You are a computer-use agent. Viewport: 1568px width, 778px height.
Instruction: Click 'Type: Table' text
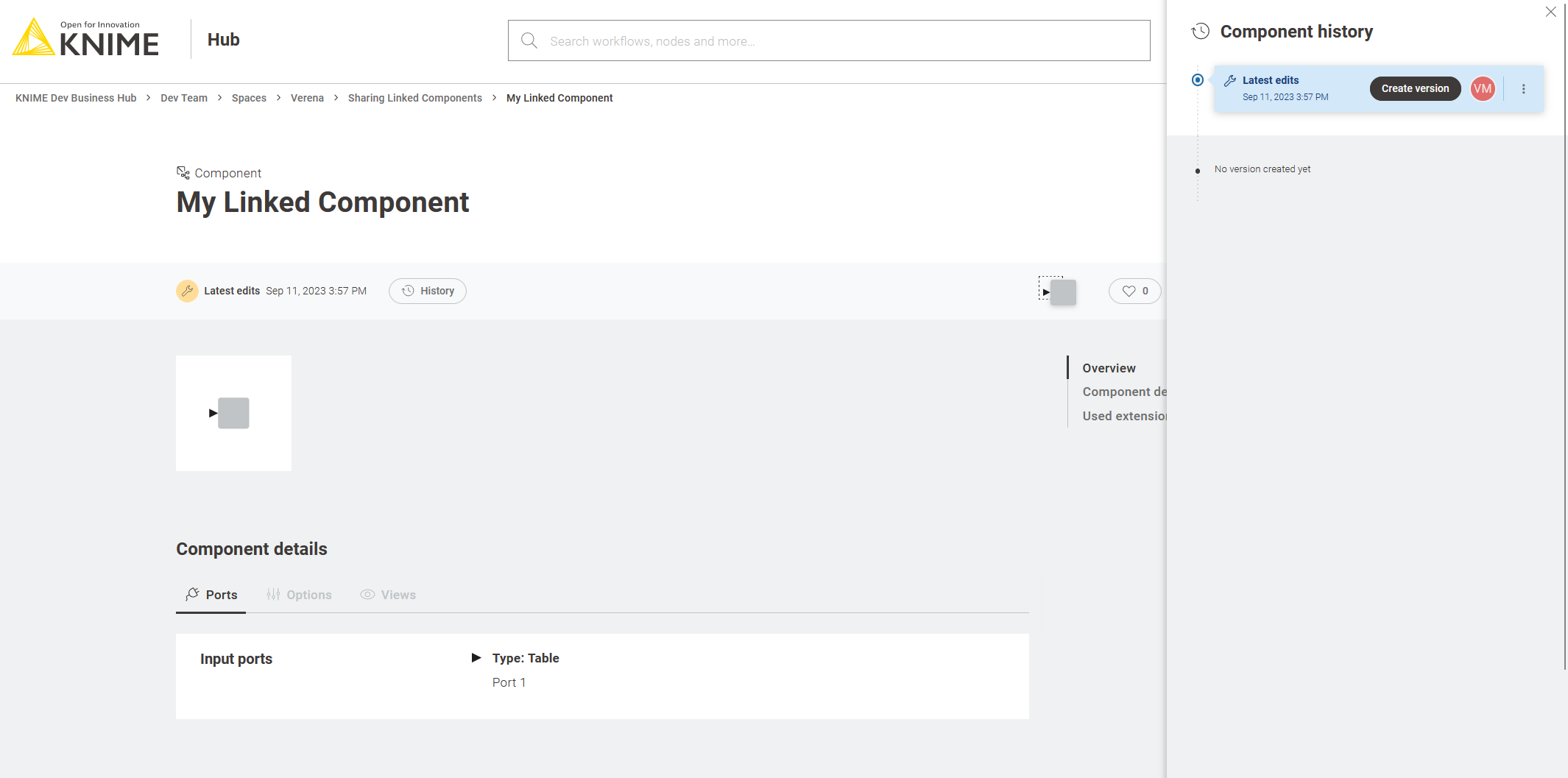coord(526,658)
